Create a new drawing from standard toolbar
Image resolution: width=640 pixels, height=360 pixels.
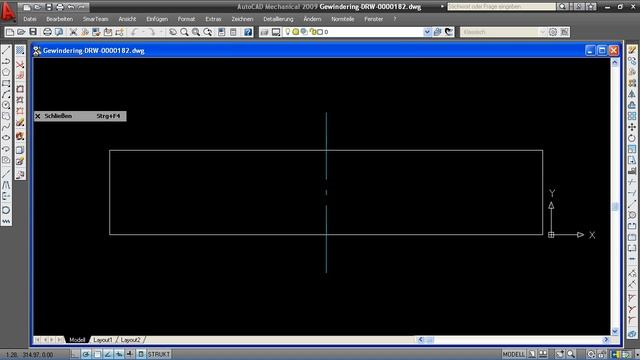(x=10, y=32)
